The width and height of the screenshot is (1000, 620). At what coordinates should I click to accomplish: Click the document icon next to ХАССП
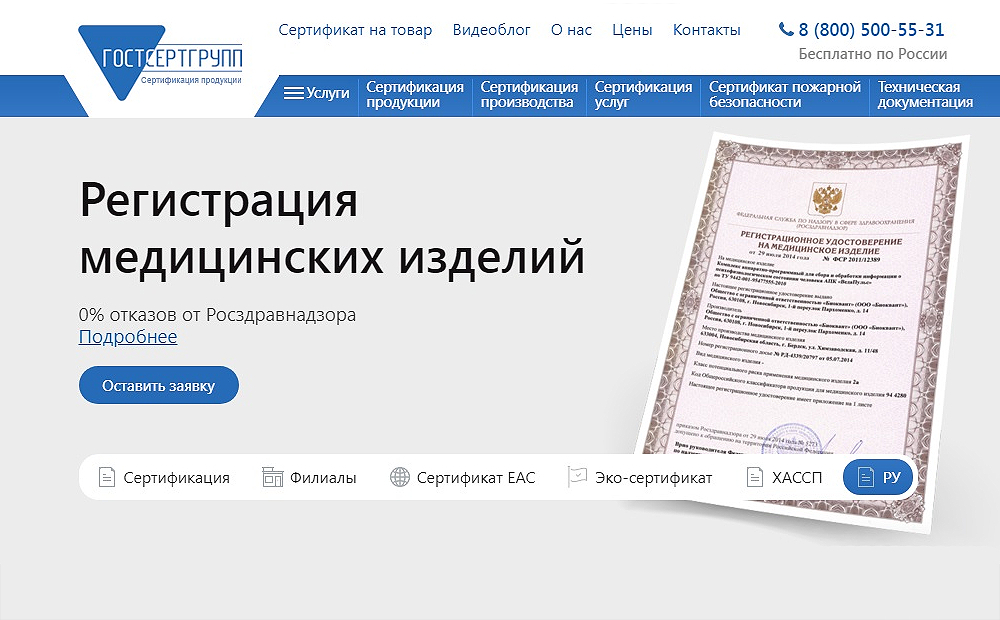click(x=755, y=477)
